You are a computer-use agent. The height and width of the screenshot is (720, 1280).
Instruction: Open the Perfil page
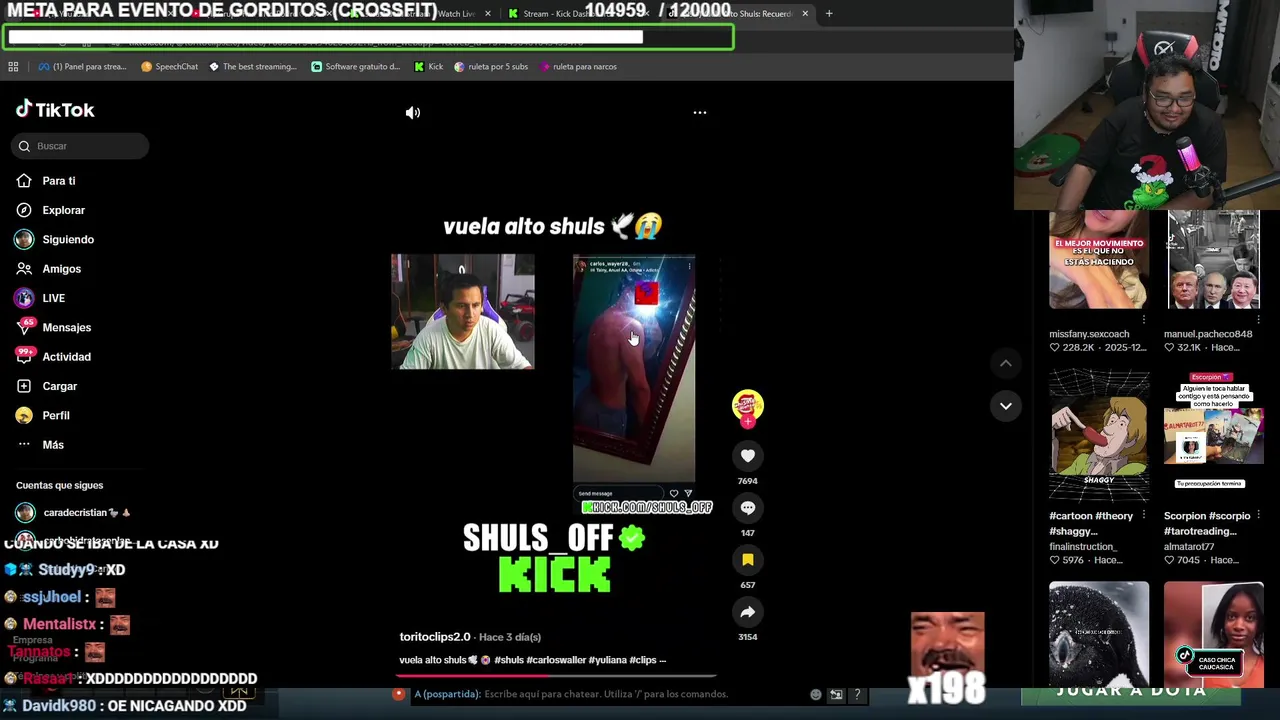(x=56, y=415)
